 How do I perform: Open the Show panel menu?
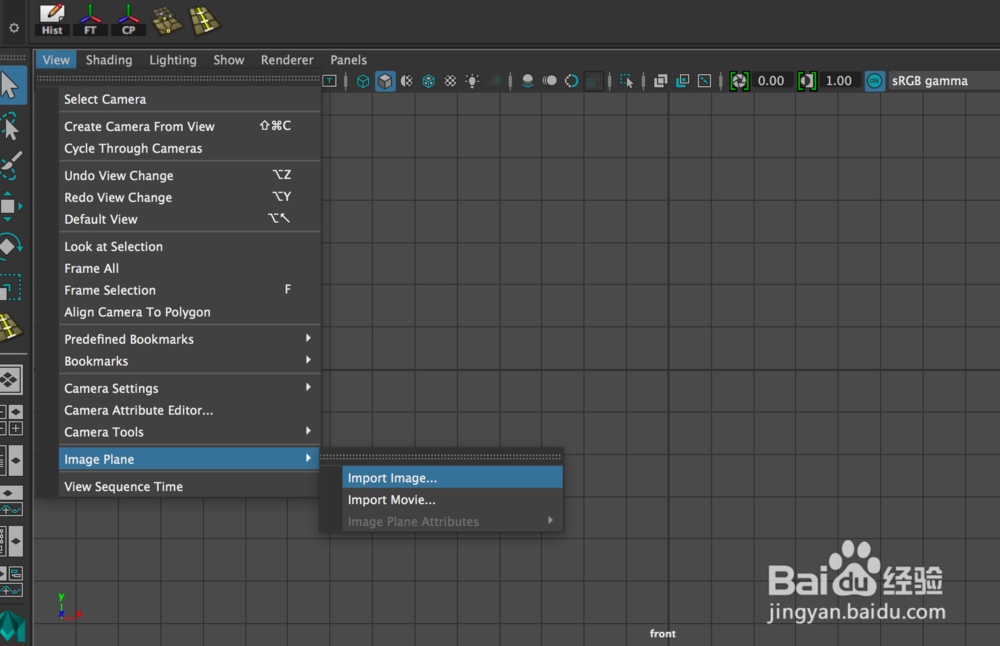tap(228, 60)
